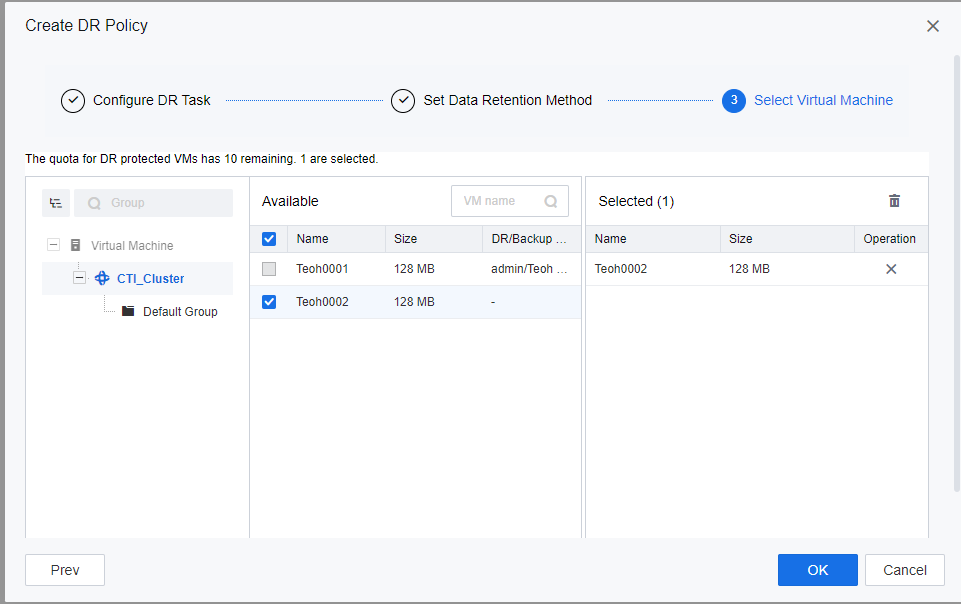Viewport: 961px width, 604px height.
Task: Click the VM name search magnifier icon
Action: point(551,201)
